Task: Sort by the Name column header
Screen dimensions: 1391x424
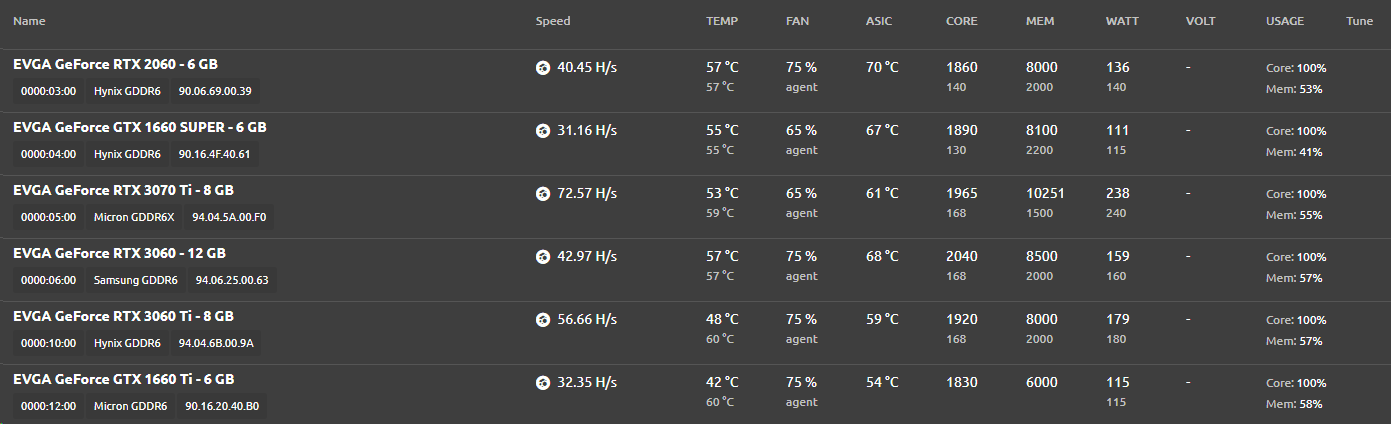Action: click(29, 21)
